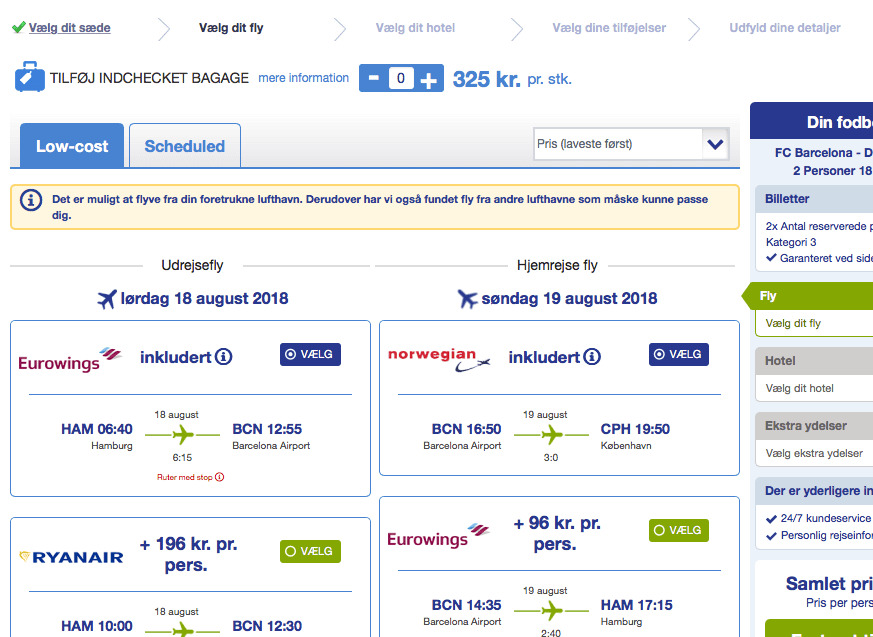The width and height of the screenshot is (873, 637).
Task: Click the info icon in yellow notice
Action: click(31, 200)
